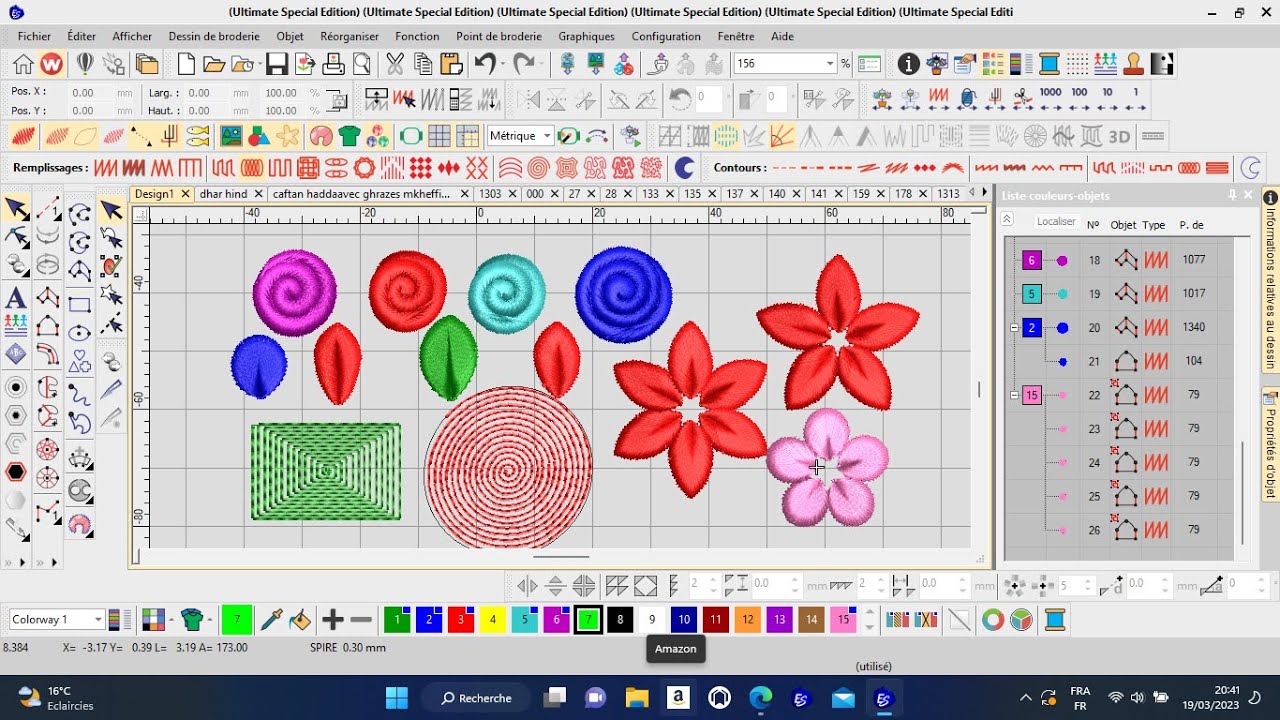Close the Liste couleurs-objets panel
The image size is (1280, 720).
pos(1248,195)
